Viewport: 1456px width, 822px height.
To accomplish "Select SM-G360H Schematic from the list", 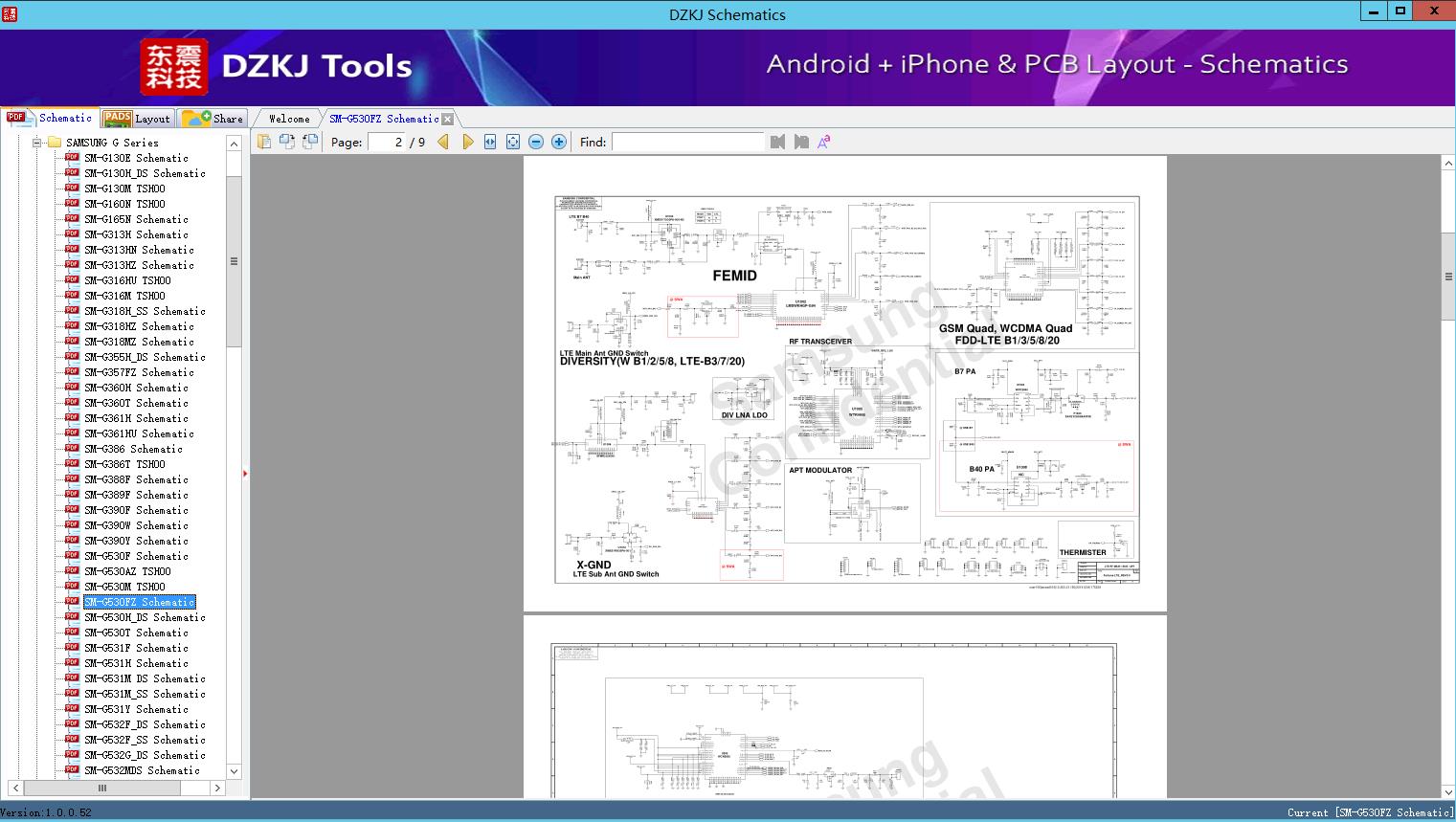I will point(136,388).
